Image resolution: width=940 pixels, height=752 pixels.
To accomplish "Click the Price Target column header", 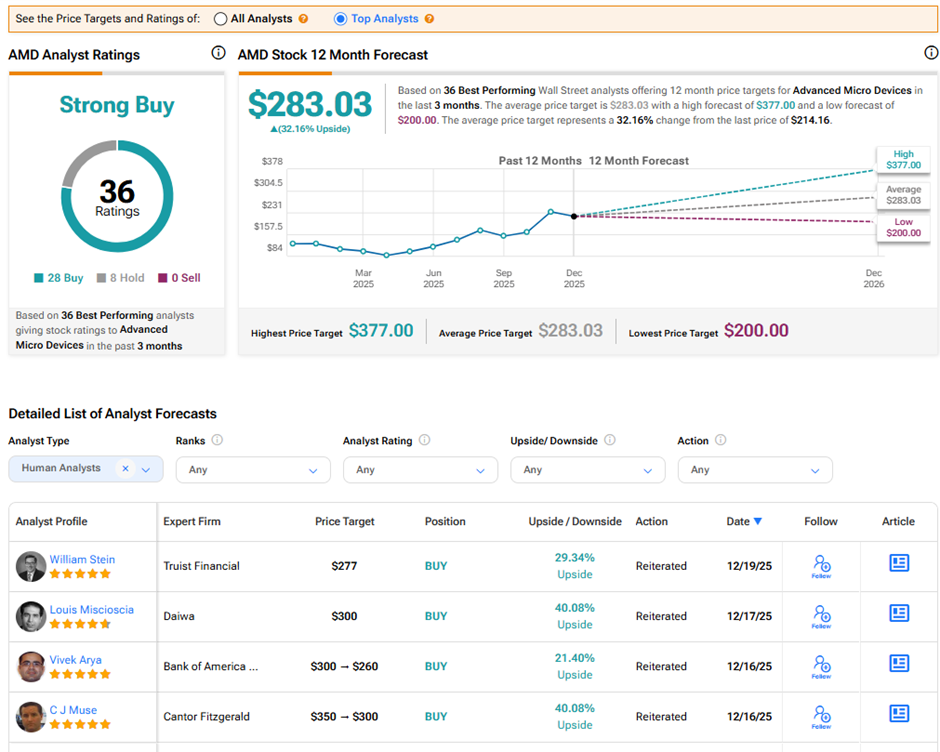I will (x=343, y=521).
